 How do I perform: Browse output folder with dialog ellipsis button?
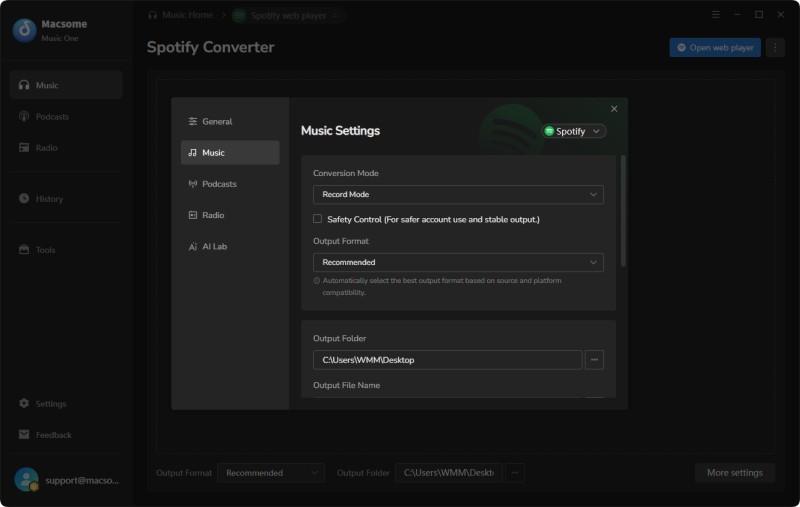click(x=594, y=360)
